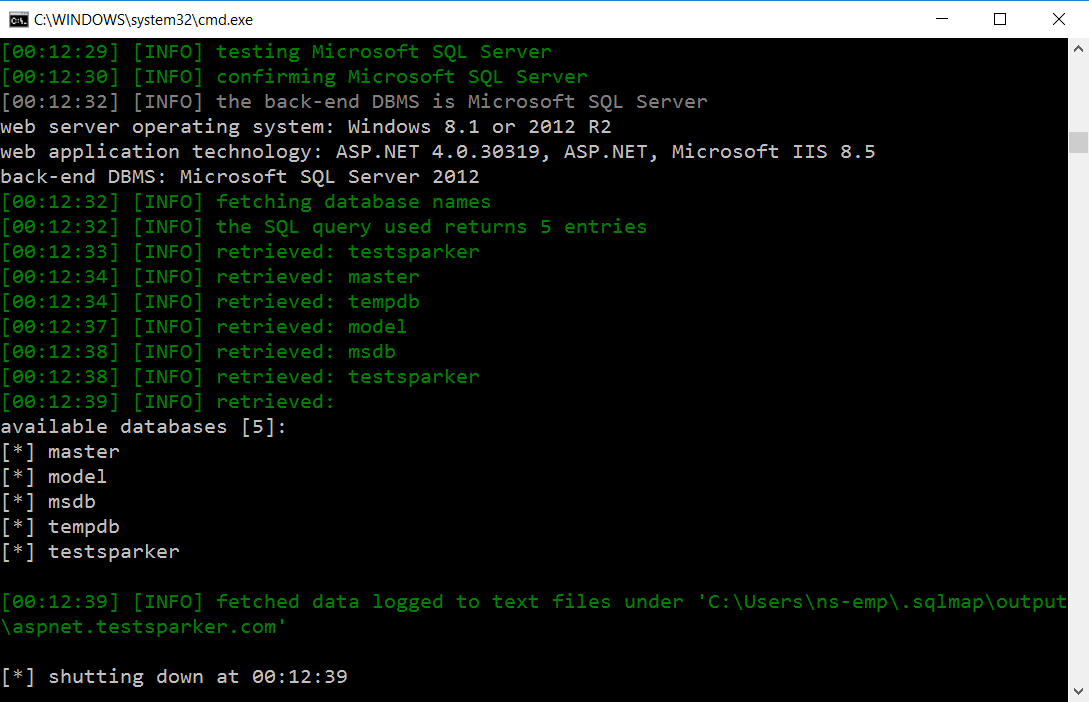Open the cmd.exe system menu icon
Screen dimensions: 1089x702
(18, 19)
